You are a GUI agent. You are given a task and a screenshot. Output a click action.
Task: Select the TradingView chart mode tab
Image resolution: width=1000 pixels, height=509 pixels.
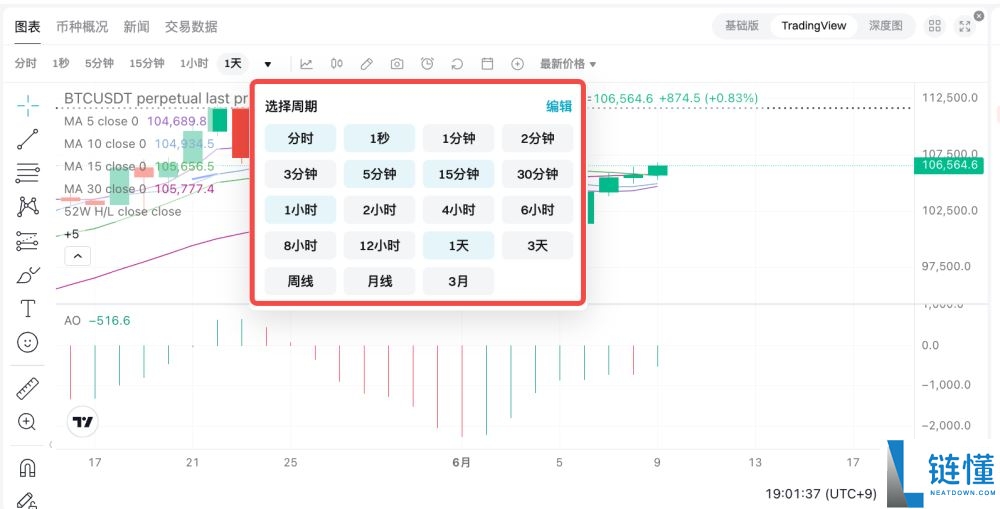pyautogui.click(x=814, y=26)
